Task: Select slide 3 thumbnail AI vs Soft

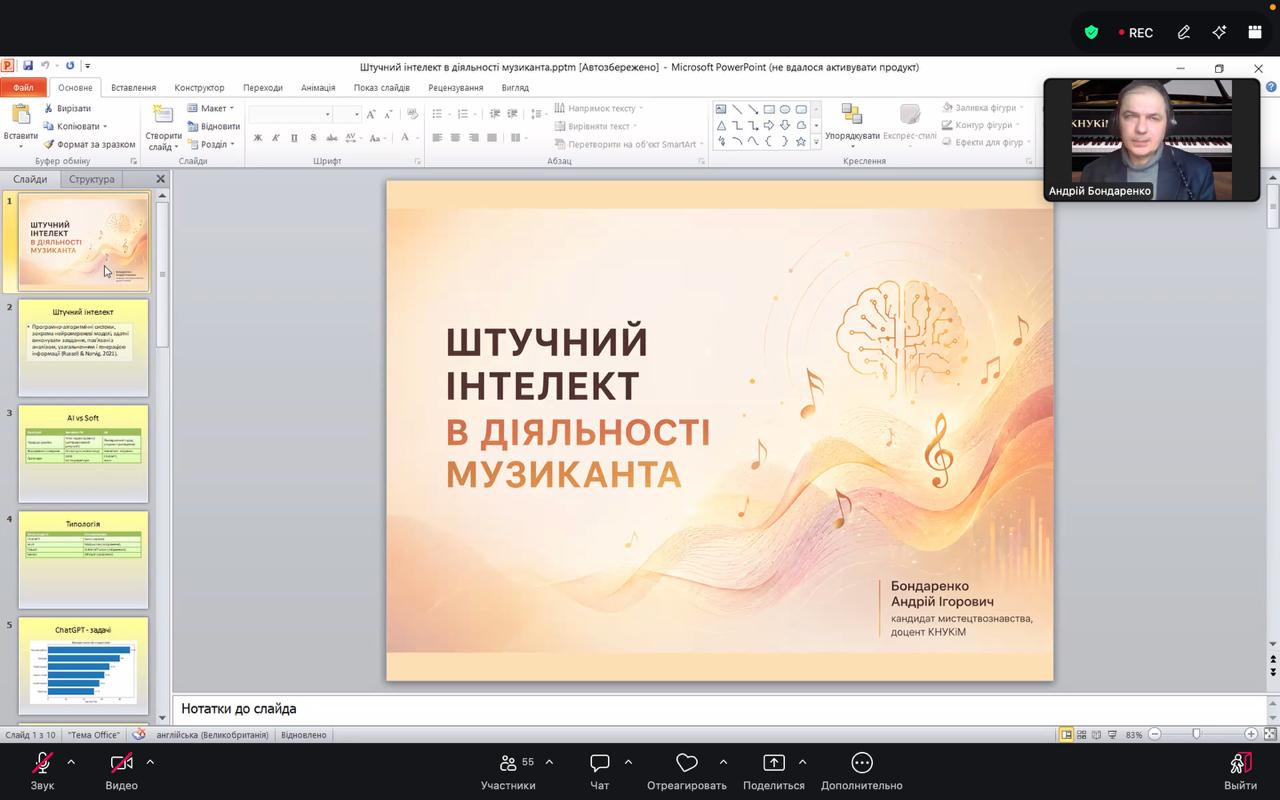Action: 84,453
